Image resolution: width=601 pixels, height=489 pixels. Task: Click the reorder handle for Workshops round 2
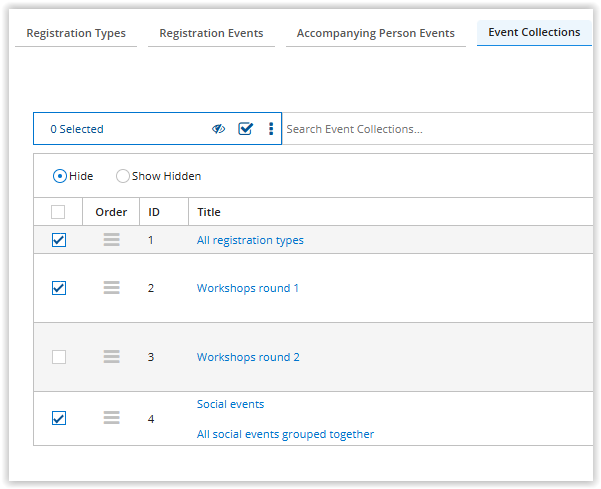(x=112, y=356)
